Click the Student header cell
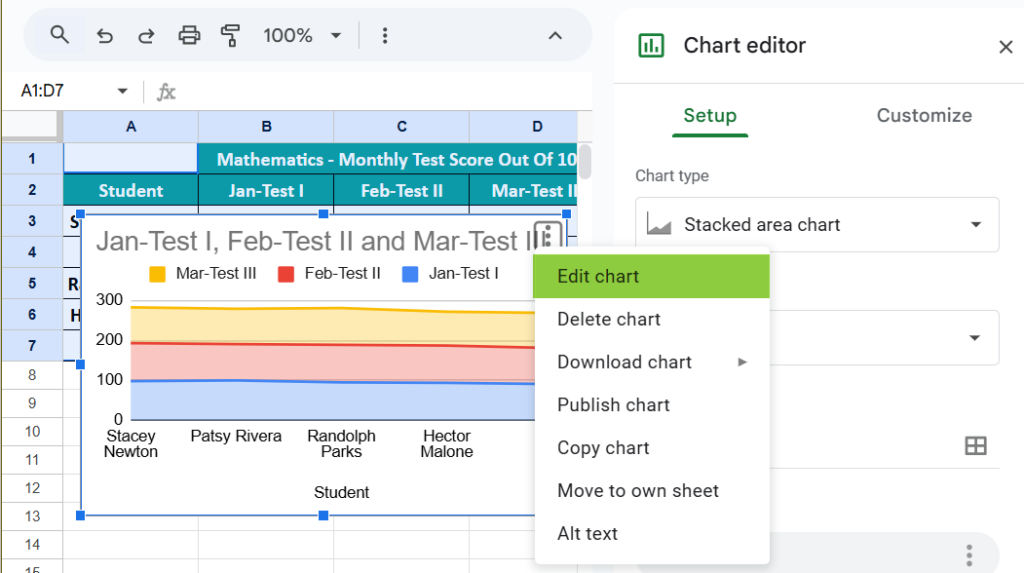 pos(131,191)
